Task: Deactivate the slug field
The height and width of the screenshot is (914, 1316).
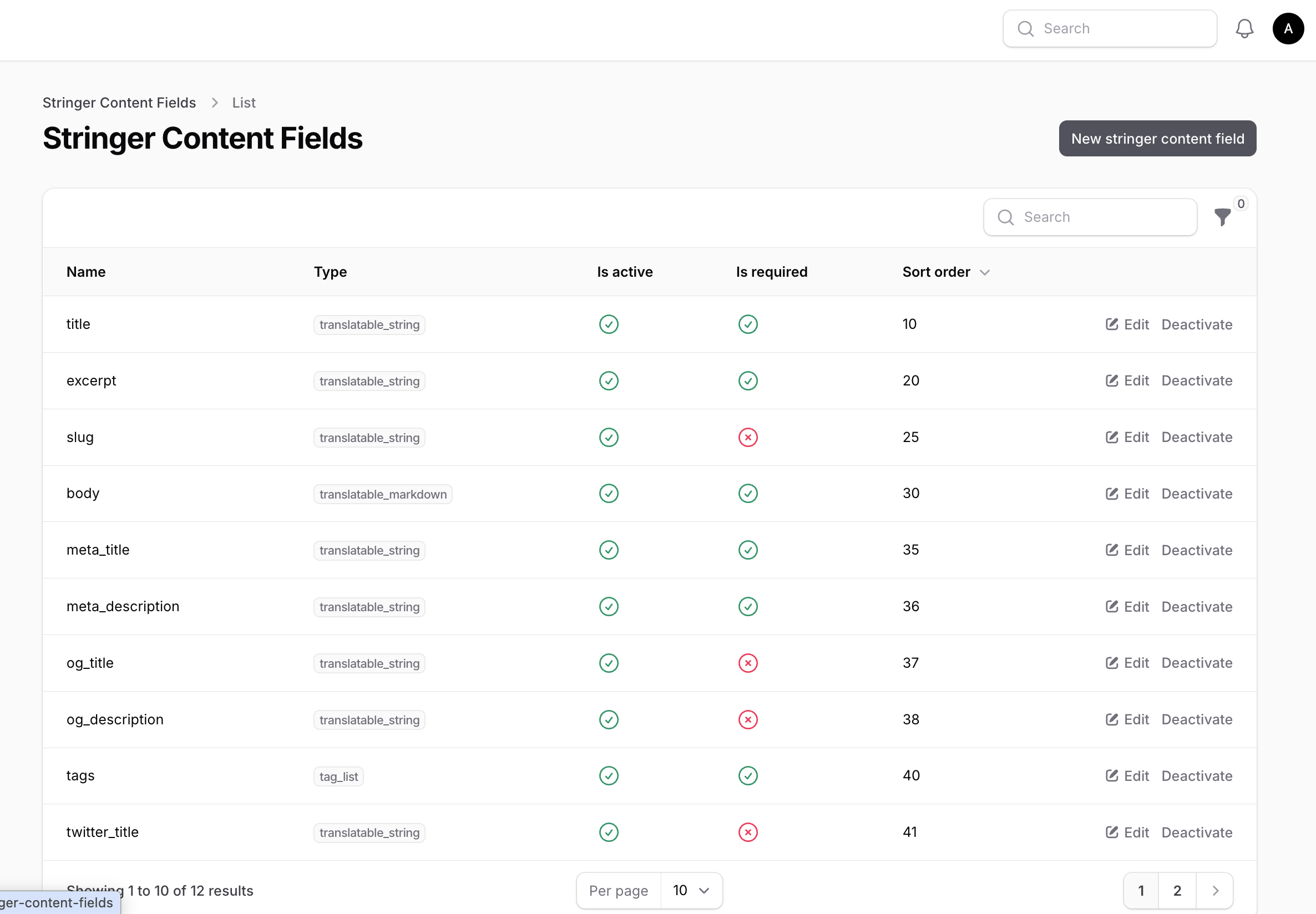Action: (1197, 438)
